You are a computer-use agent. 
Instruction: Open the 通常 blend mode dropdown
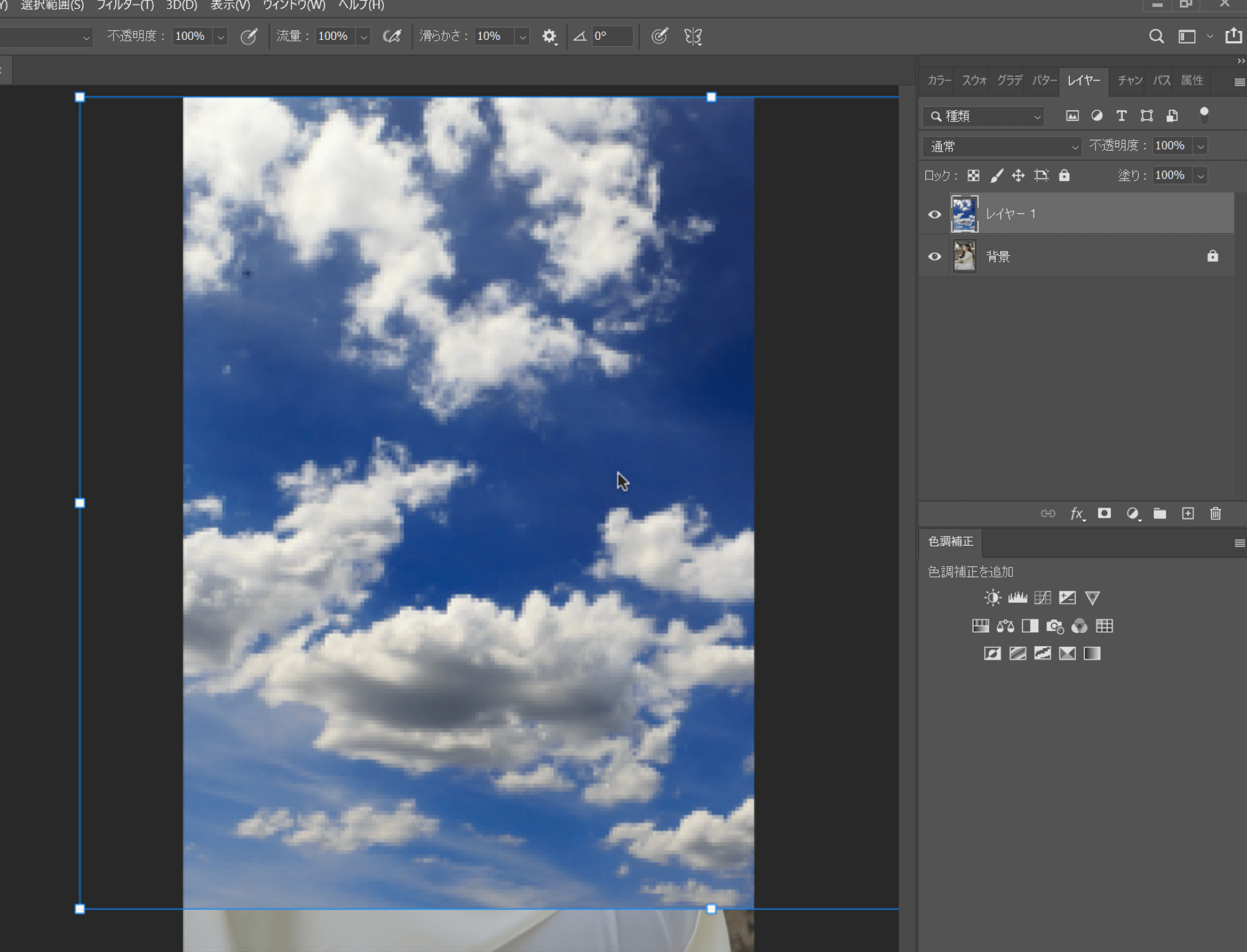[1001, 147]
